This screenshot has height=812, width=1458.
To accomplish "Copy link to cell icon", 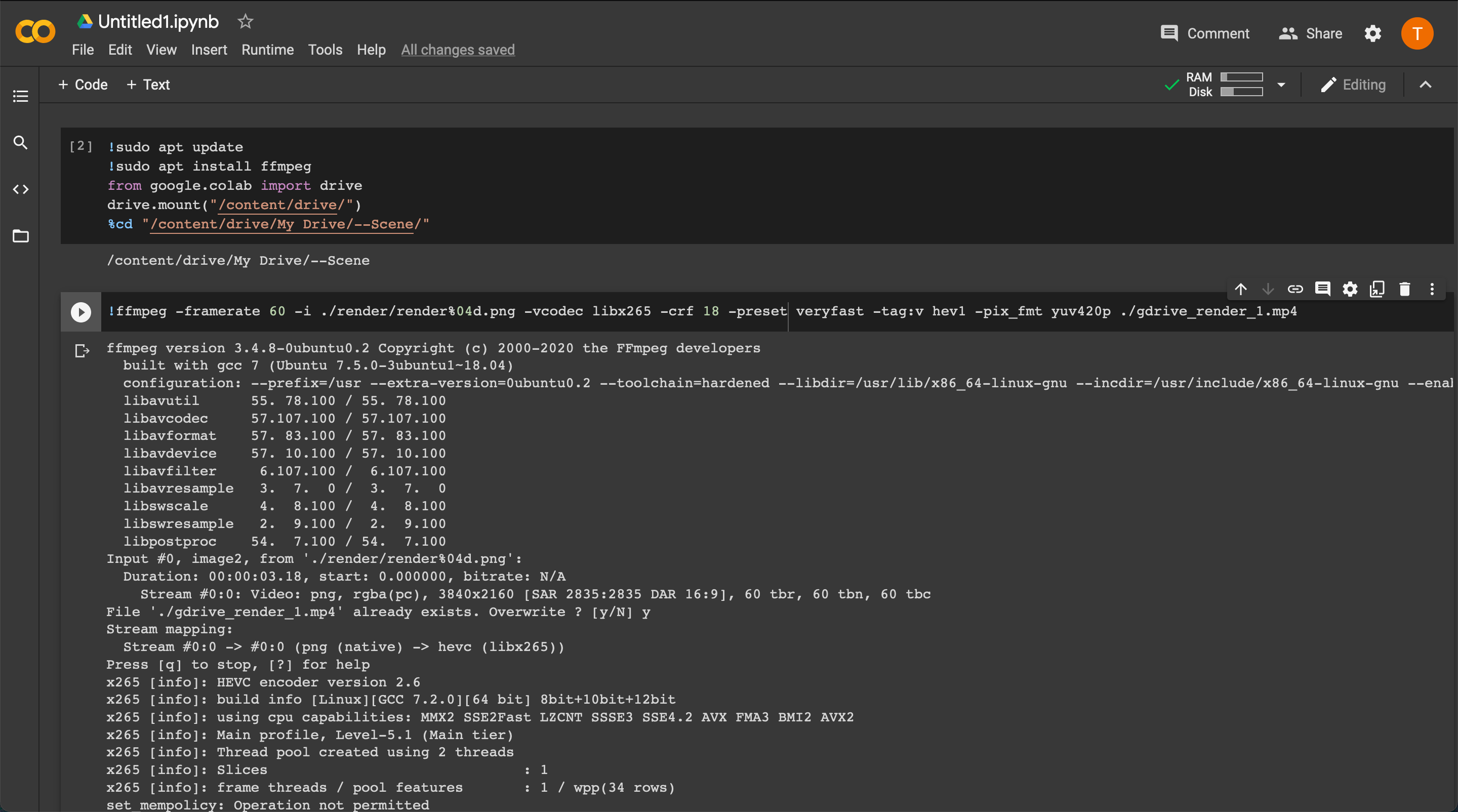I will pyautogui.click(x=1295, y=289).
